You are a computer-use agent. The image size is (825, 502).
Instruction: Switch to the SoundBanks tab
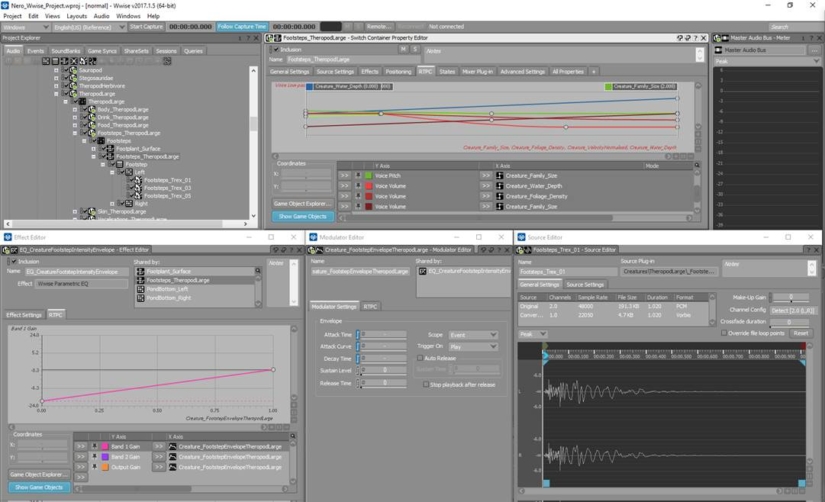coord(66,51)
